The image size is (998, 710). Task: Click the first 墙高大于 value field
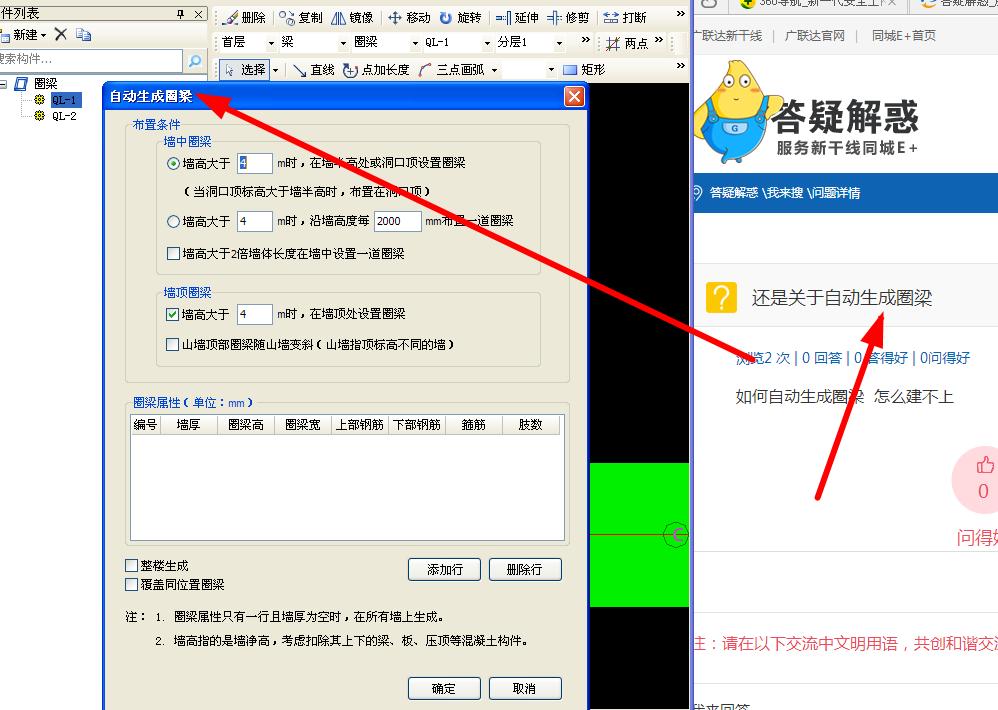coord(255,164)
